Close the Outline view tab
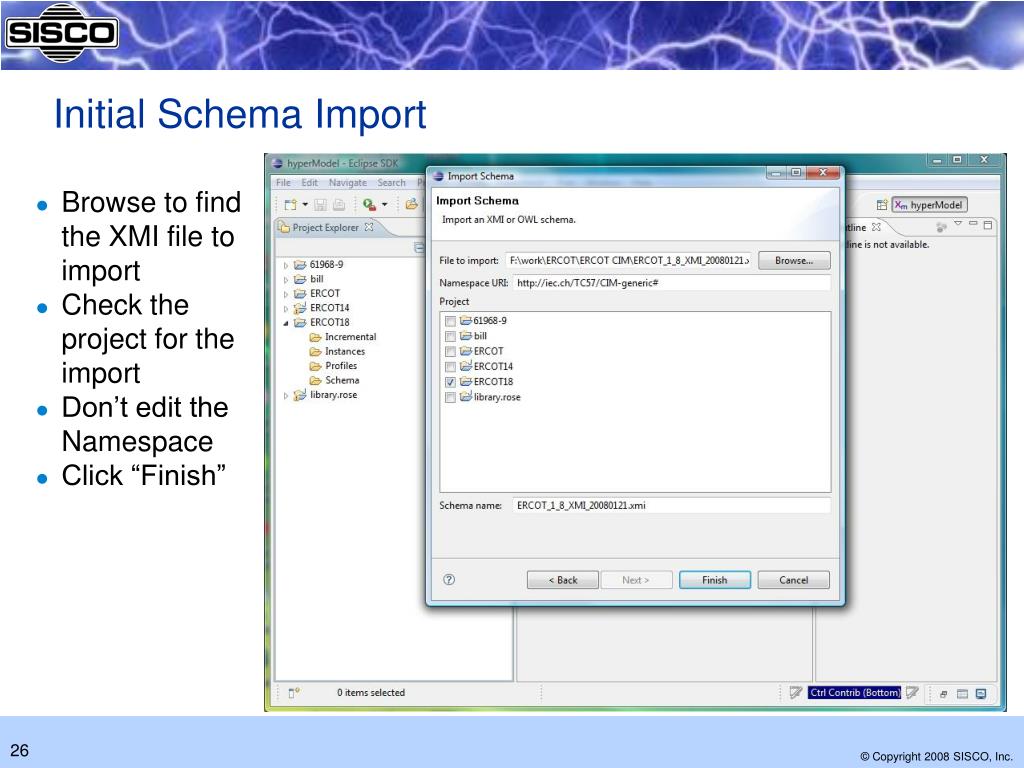Screen dimensions: 1024x768 coord(876,227)
